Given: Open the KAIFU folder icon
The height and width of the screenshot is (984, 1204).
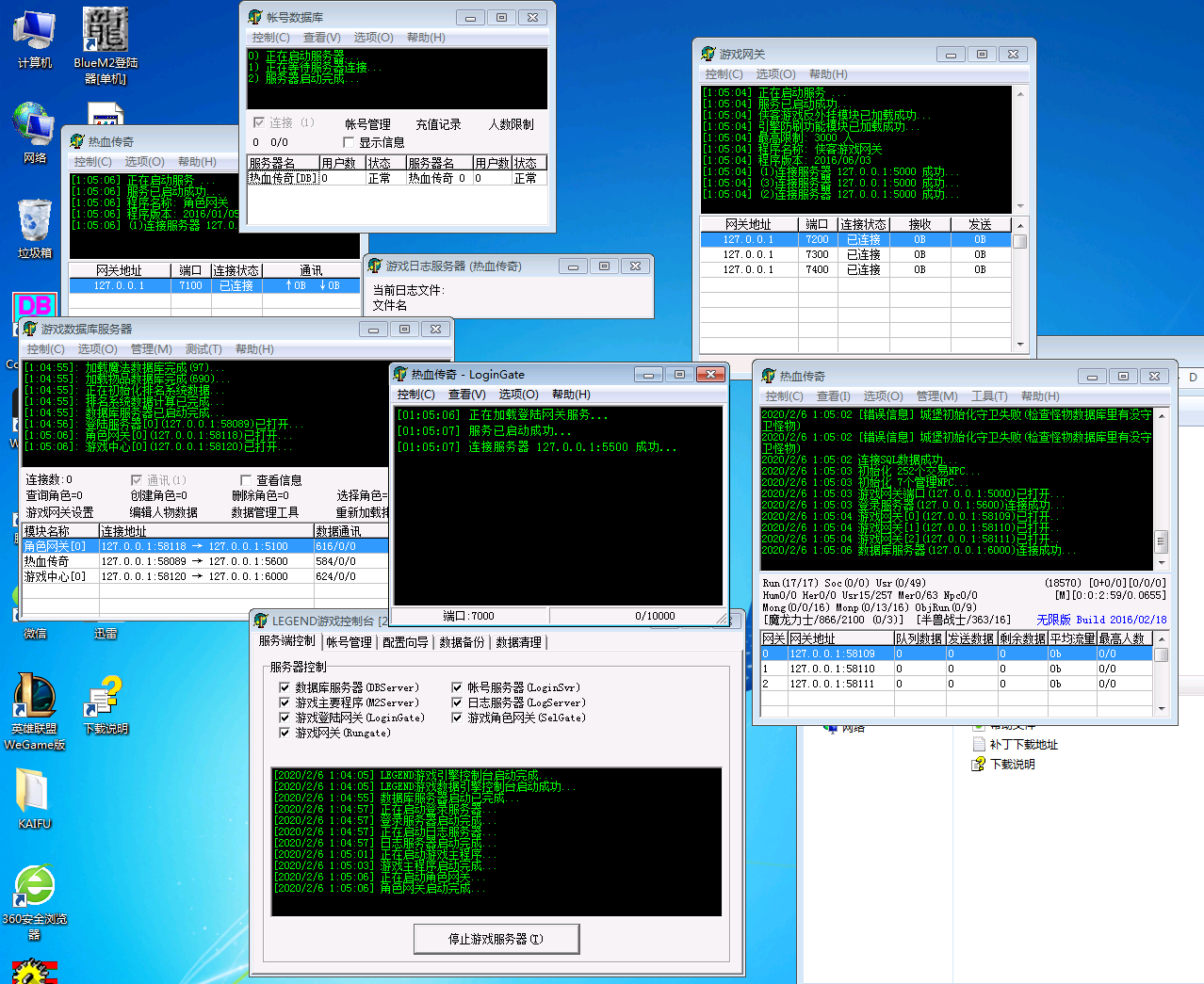Looking at the screenshot, I should [x=35, y=798].
